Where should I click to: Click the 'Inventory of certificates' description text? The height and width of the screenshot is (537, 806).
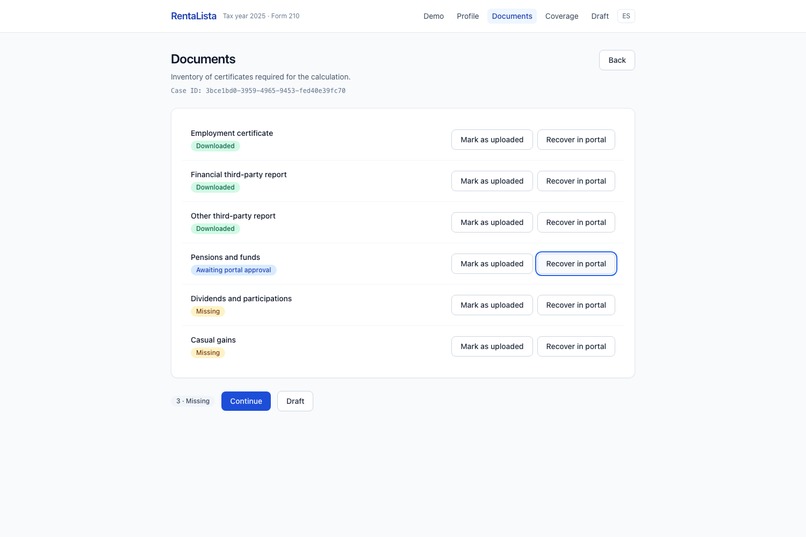tap(261, 77)
